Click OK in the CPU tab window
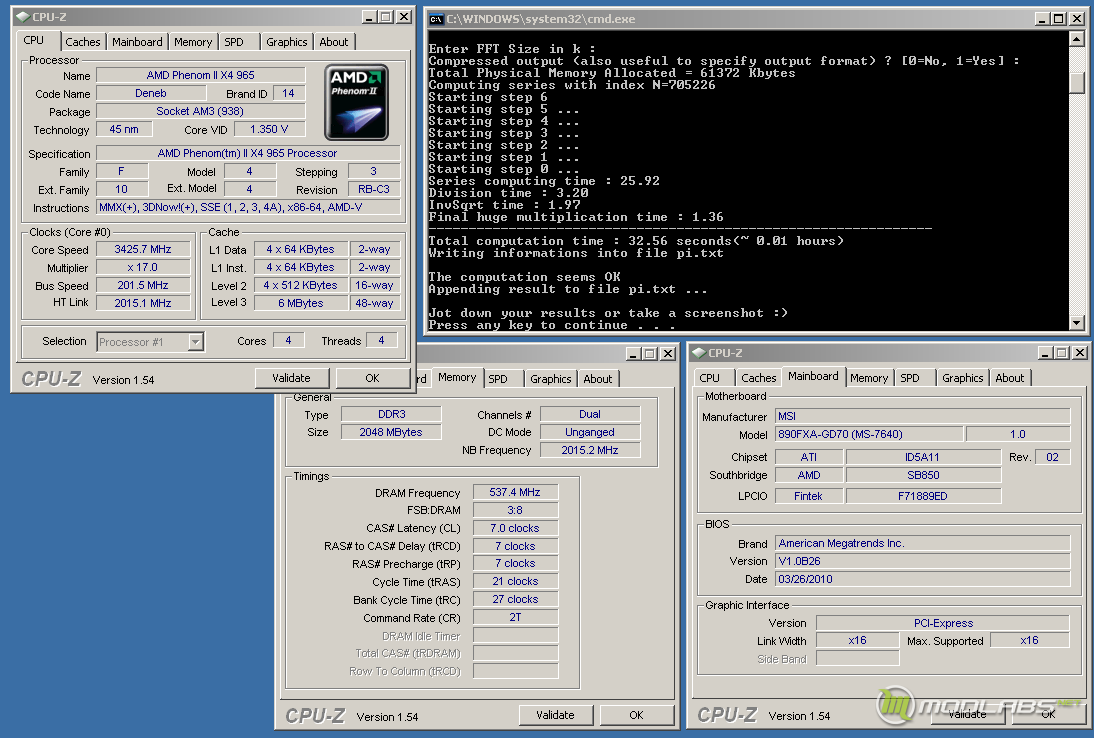 (x=373, y=378)
